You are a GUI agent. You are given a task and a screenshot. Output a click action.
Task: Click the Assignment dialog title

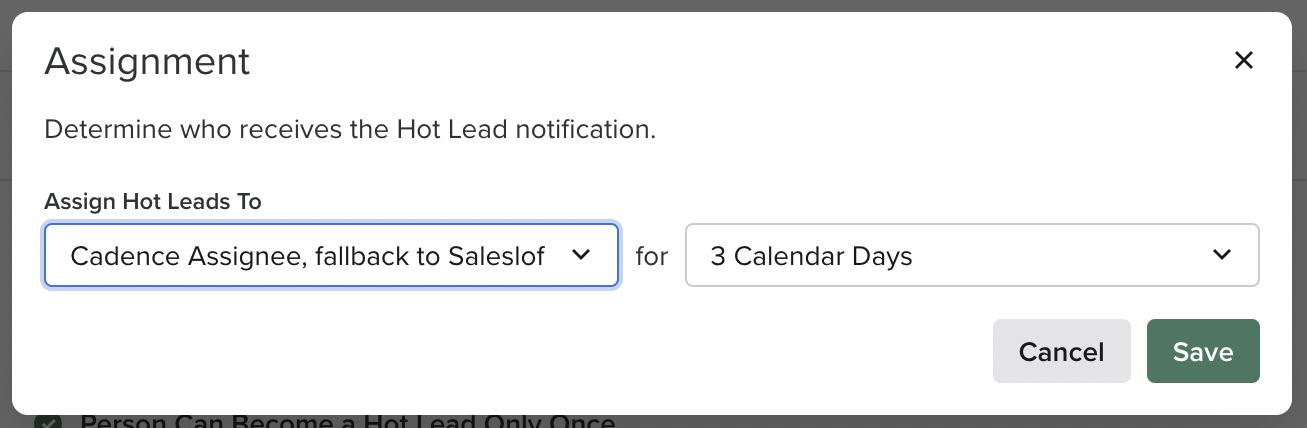(148, 62)
